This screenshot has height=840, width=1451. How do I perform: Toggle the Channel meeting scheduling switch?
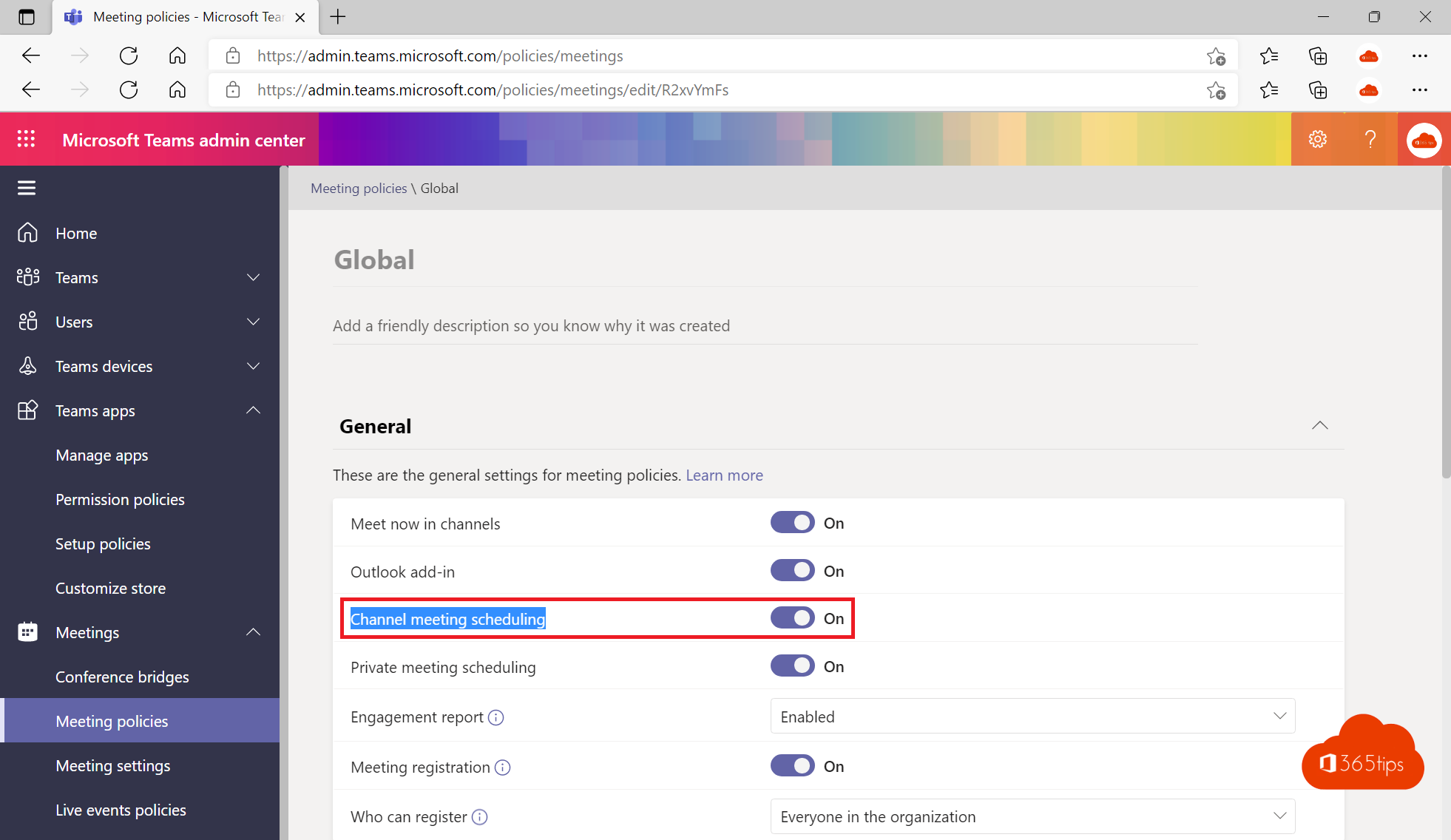793,618
